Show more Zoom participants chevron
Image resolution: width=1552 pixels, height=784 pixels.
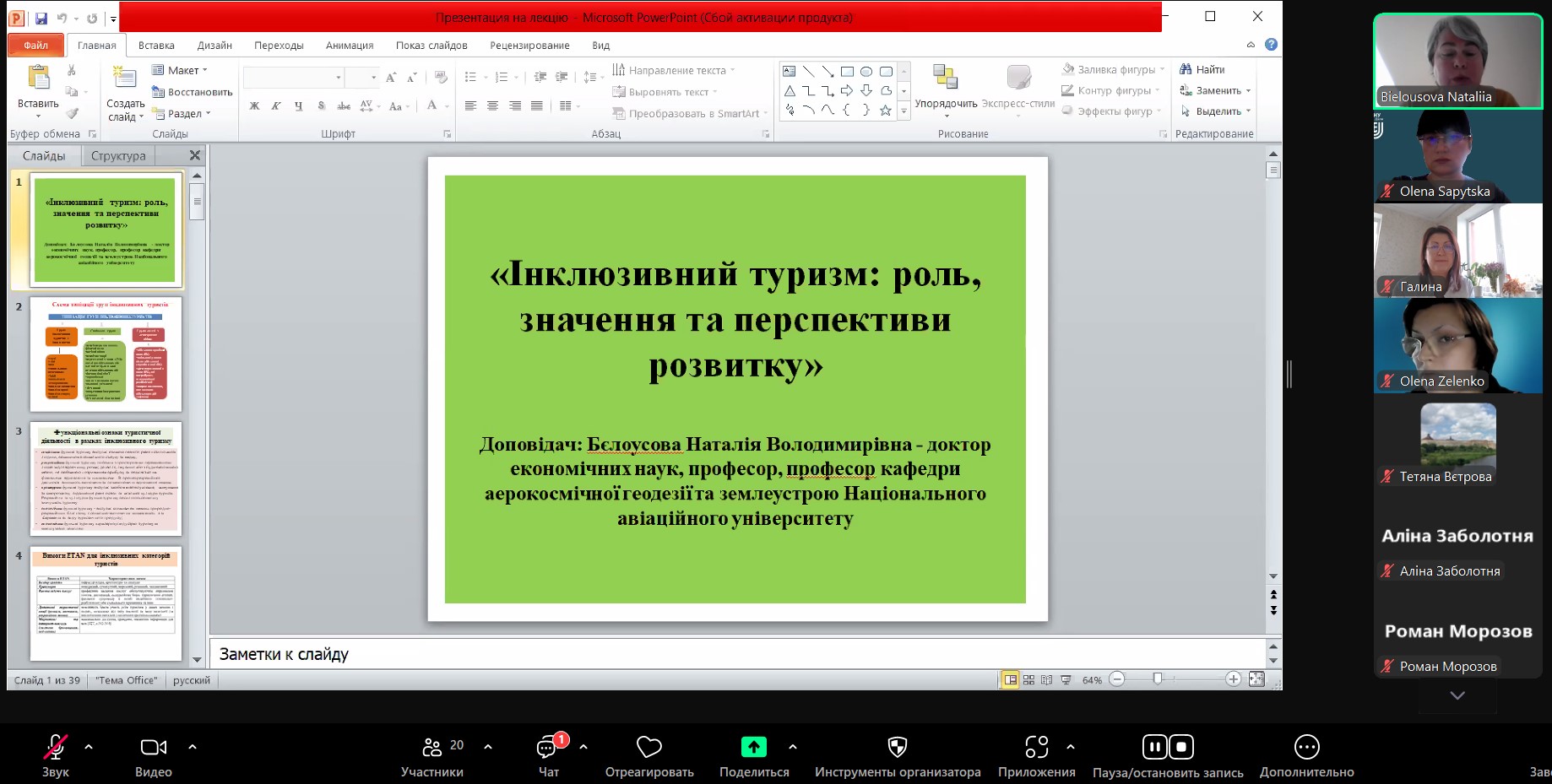[x=1457, y=695]
